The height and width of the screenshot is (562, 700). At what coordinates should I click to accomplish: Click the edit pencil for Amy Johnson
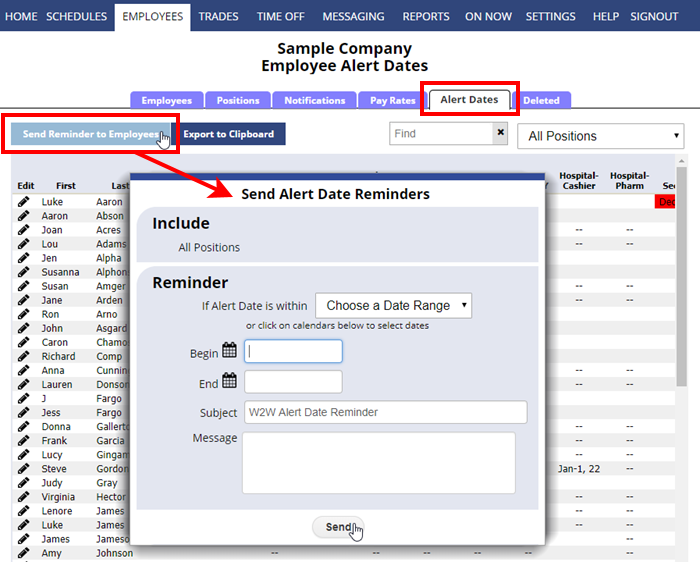(24, 553)
